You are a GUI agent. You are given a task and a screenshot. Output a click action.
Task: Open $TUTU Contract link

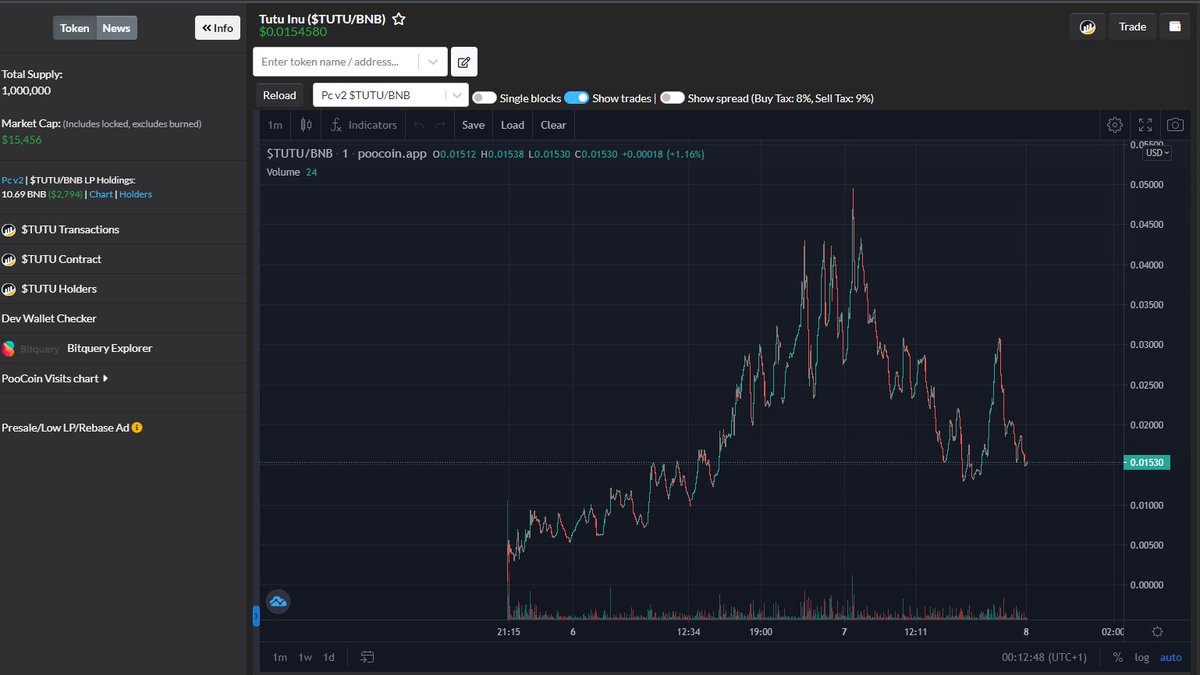pos(61,259)
